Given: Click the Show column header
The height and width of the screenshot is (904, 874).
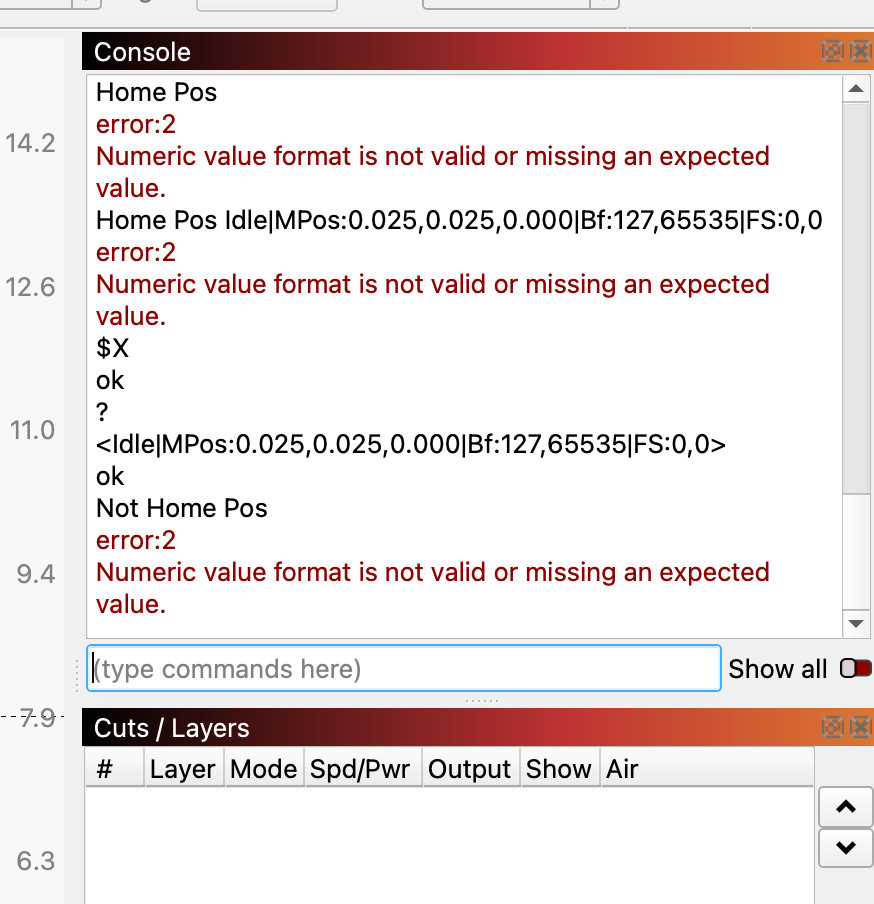Looking at the screenshot, I should [558, 769].
